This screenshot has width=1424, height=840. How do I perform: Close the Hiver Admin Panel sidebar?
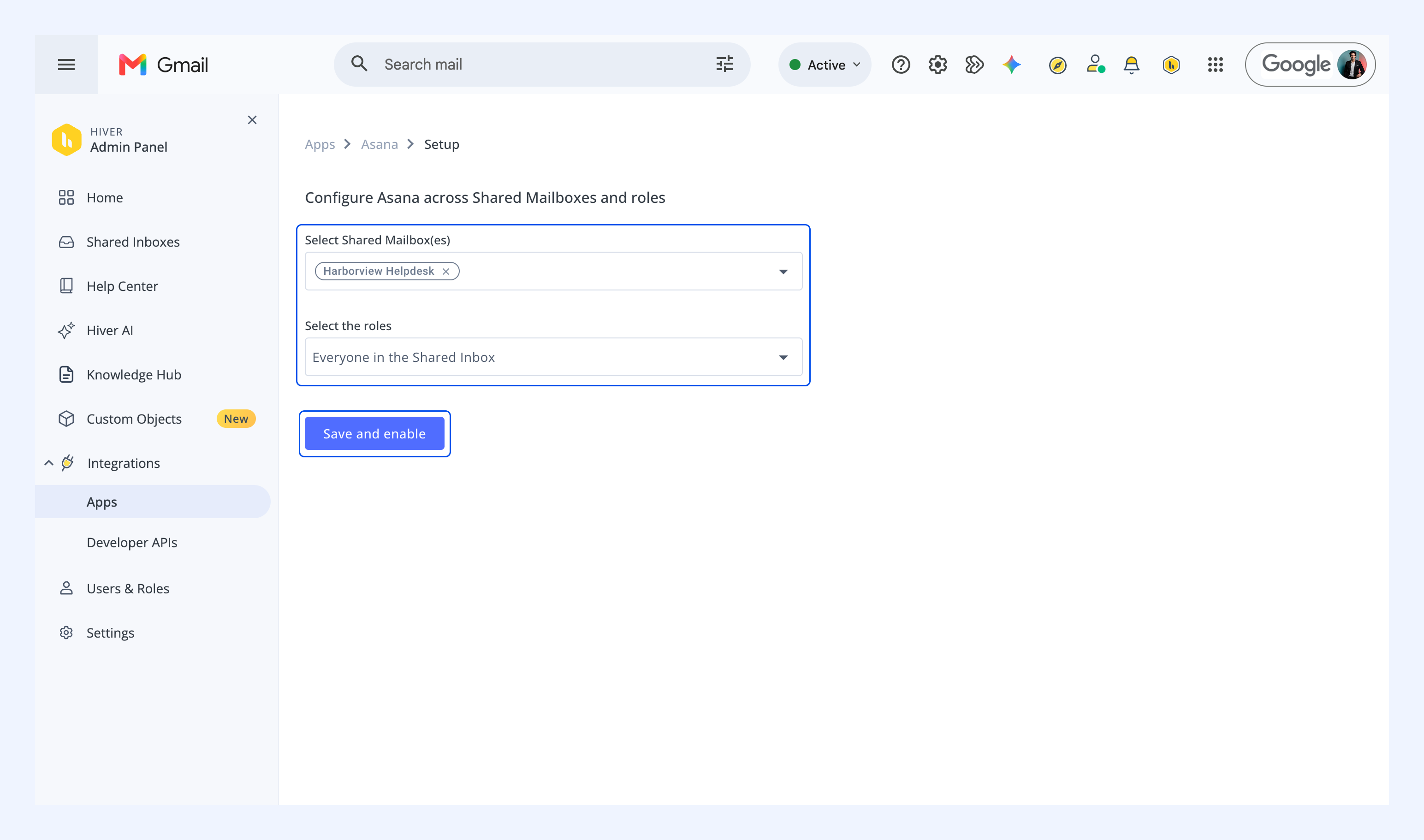(x=252, y=120)
